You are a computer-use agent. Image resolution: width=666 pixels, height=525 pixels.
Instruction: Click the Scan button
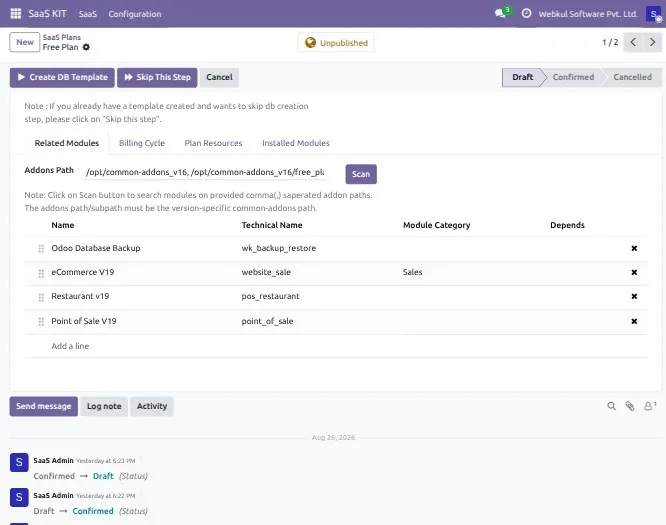click(361, 174)
